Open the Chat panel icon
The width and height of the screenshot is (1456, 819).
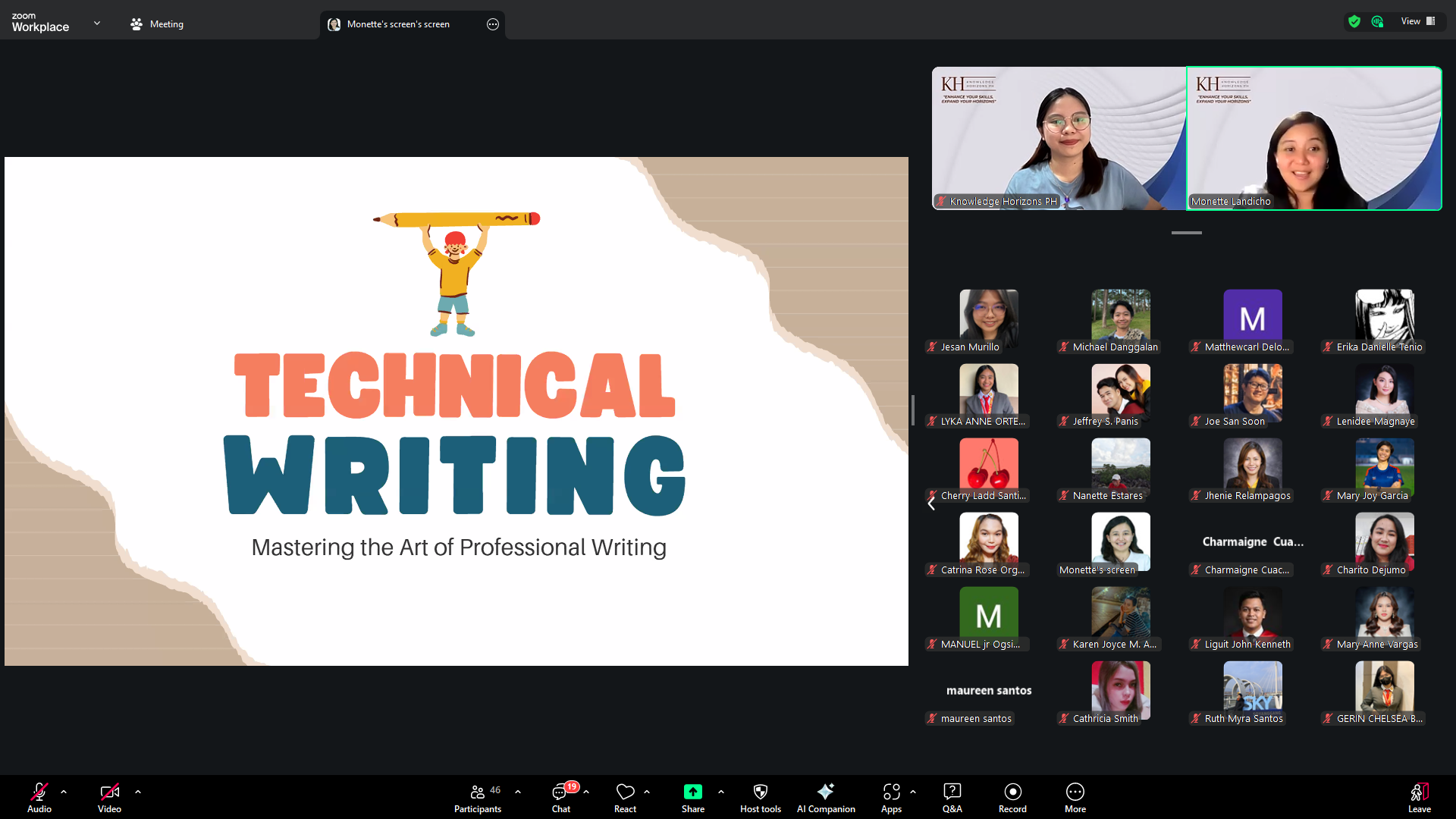(x=560, y=792)
